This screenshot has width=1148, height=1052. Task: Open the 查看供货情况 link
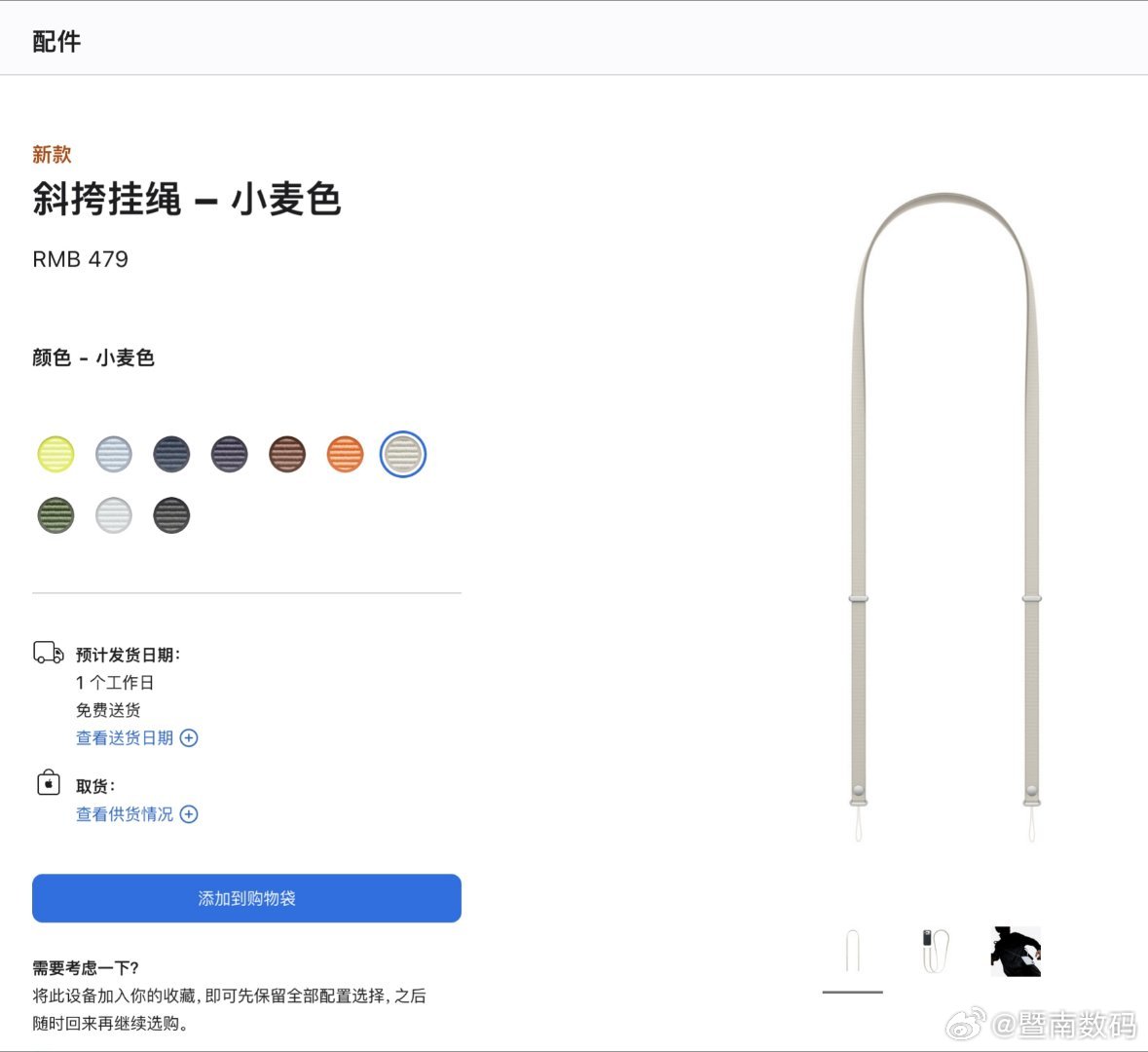coord(125,814)
